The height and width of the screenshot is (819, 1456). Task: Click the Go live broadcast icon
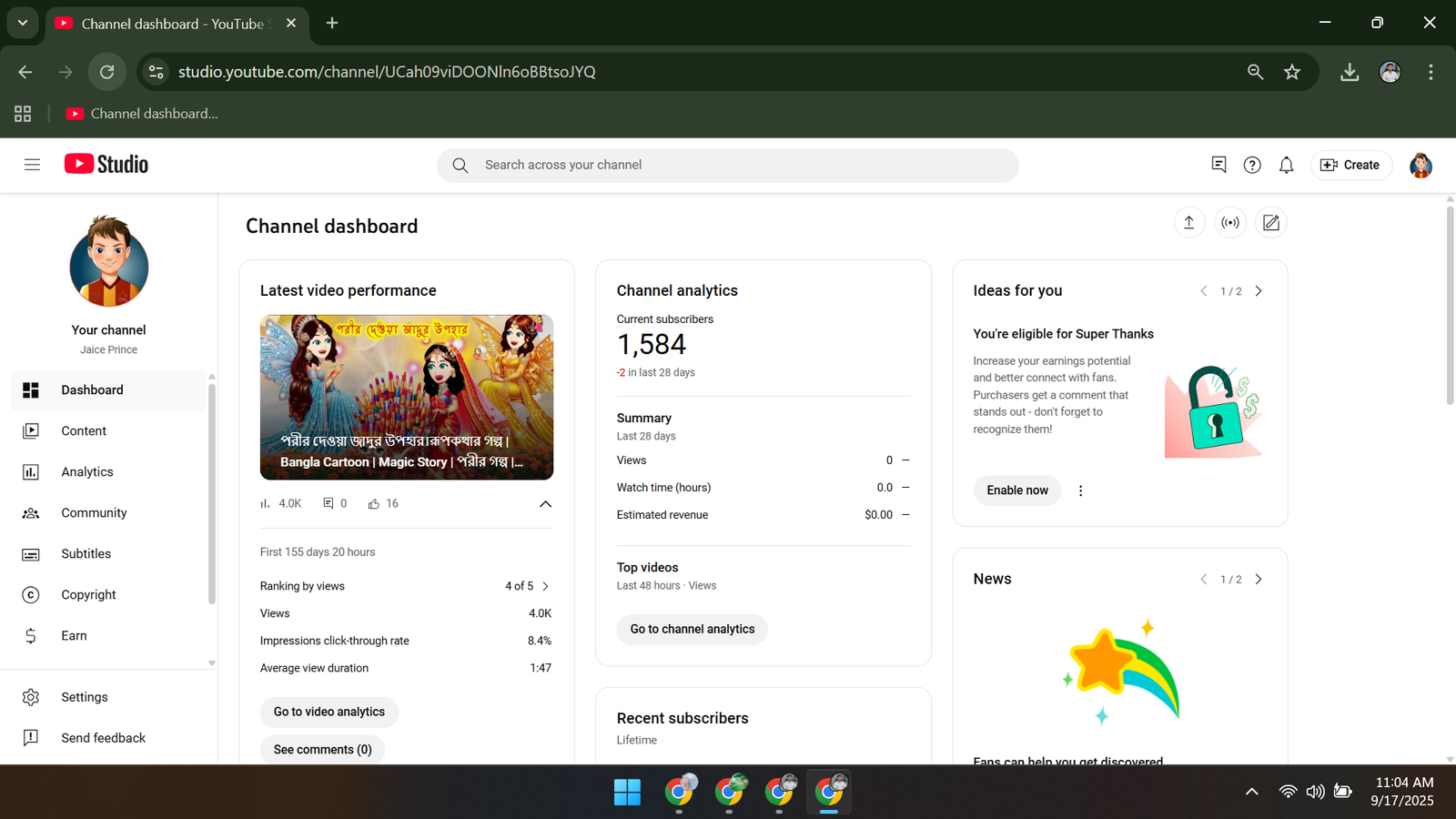pyautogui.click(x=1230, y=223)
